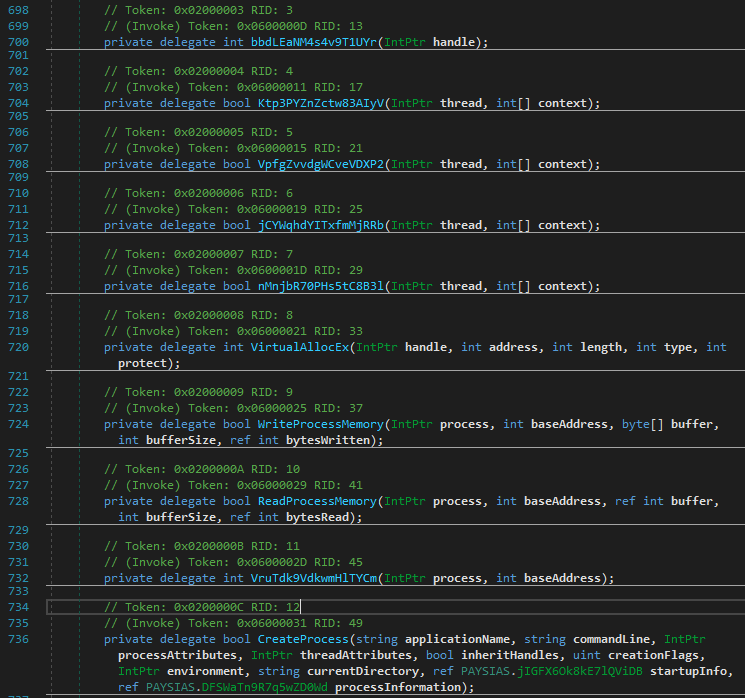Viewport: 745px width, 698px height.
Task: Select the VpfgZvvdgWCveVDXP2 delegate identifier
Action: pos(321,164)
